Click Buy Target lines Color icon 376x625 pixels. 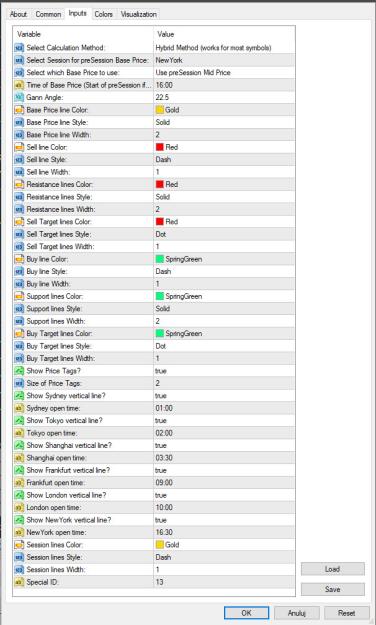coord(19,333)
